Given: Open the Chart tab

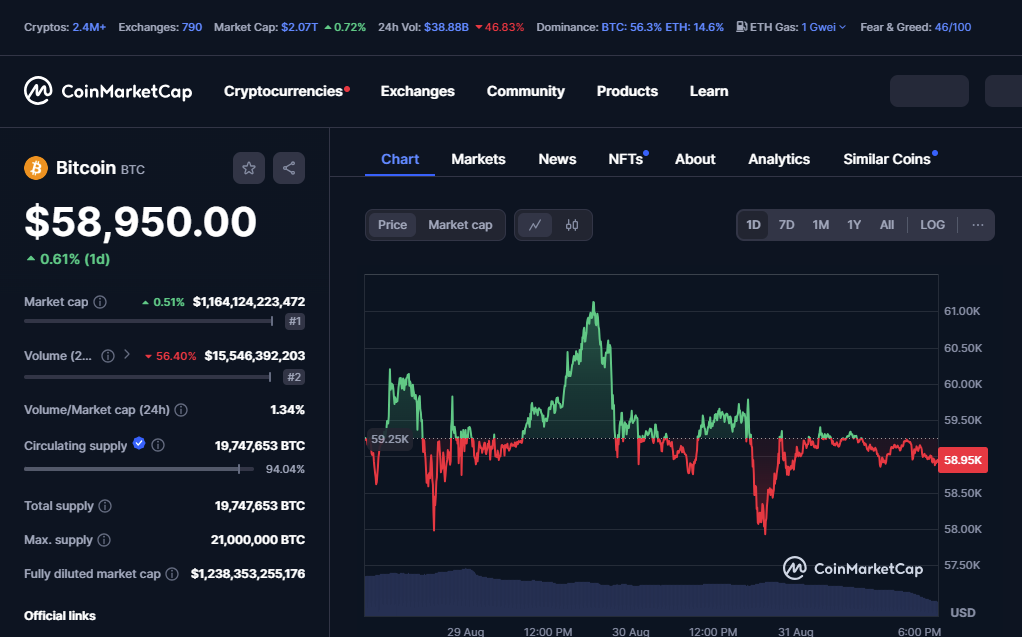Looking at the screenshot, I should (400, 159).
